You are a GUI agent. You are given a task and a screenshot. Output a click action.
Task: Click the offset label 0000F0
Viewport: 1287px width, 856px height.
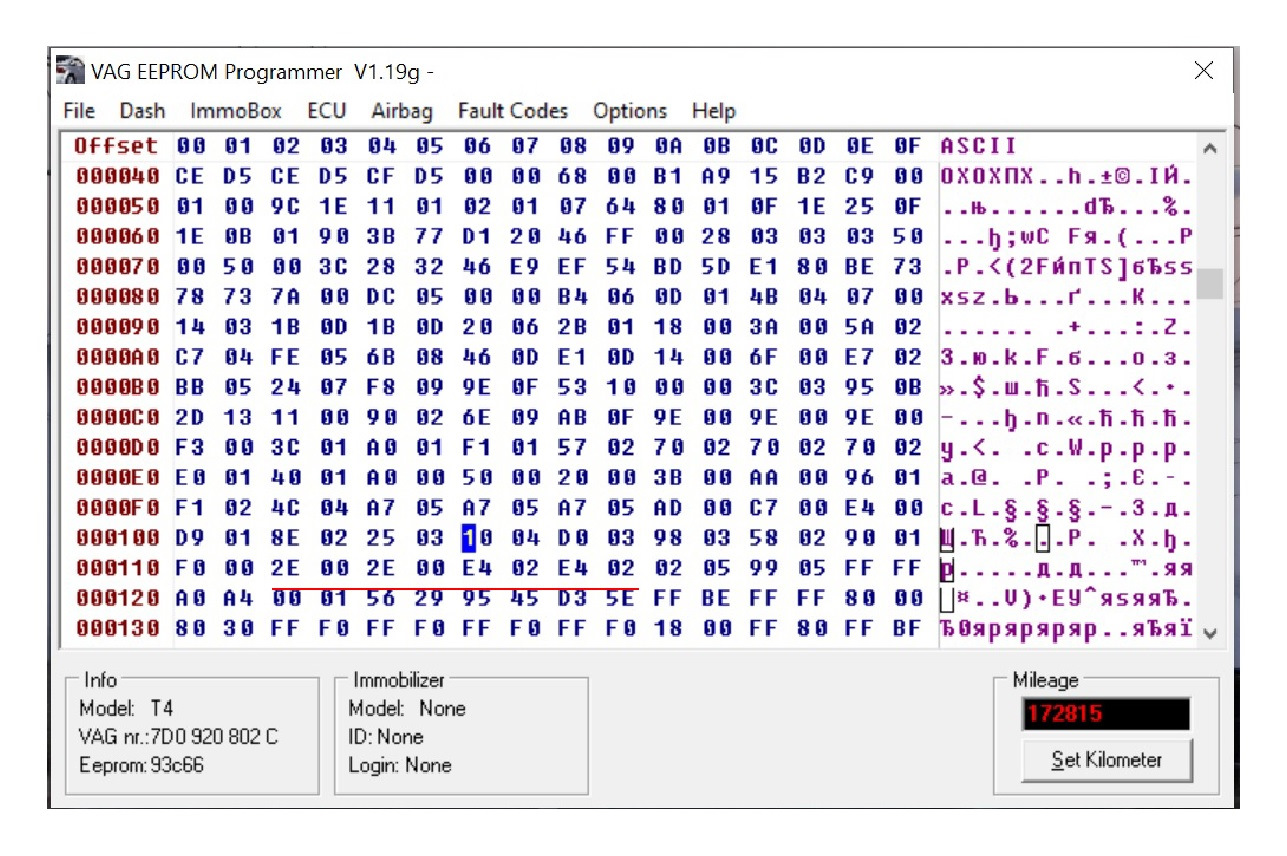click(x=118, y=507)
